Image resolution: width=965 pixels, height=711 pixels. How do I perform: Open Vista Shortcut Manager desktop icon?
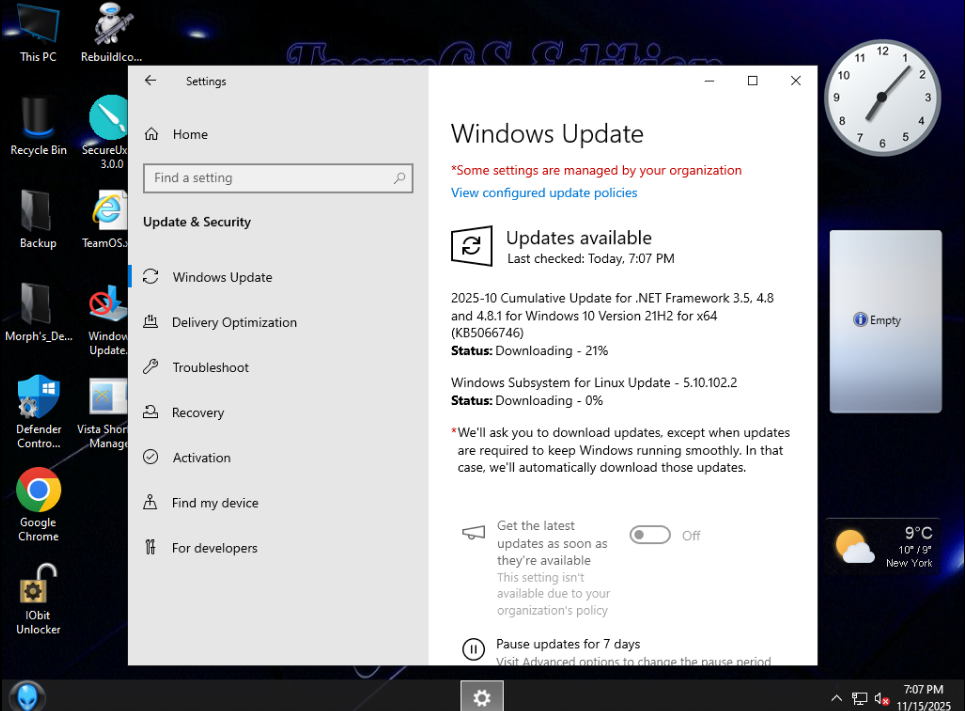(105, 412)
